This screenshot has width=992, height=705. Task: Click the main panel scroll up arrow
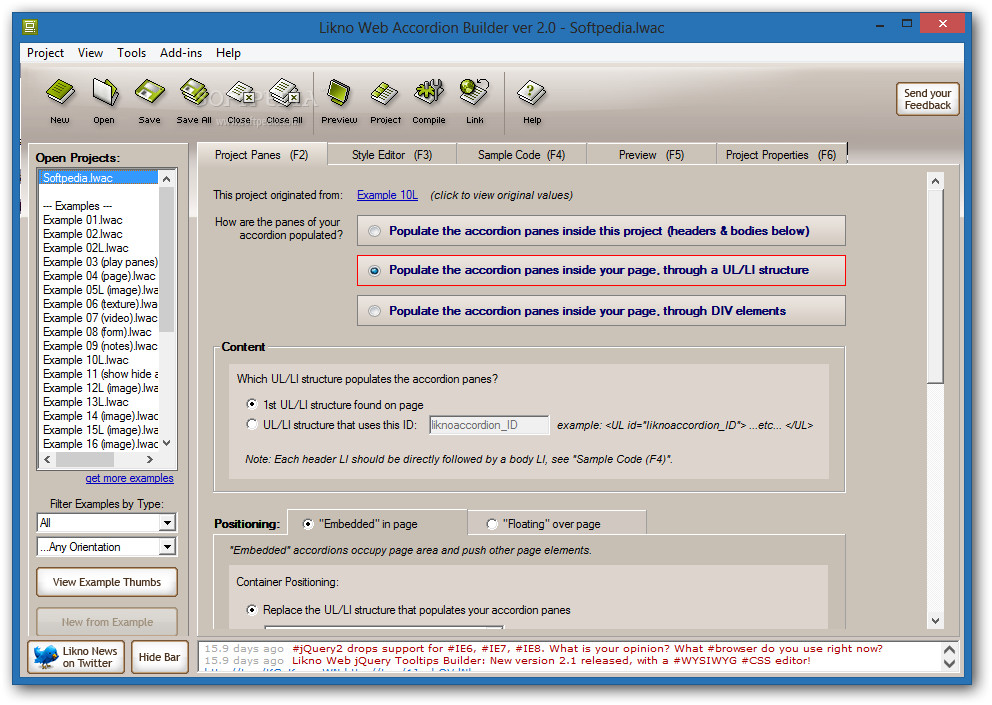click(936, 182)
